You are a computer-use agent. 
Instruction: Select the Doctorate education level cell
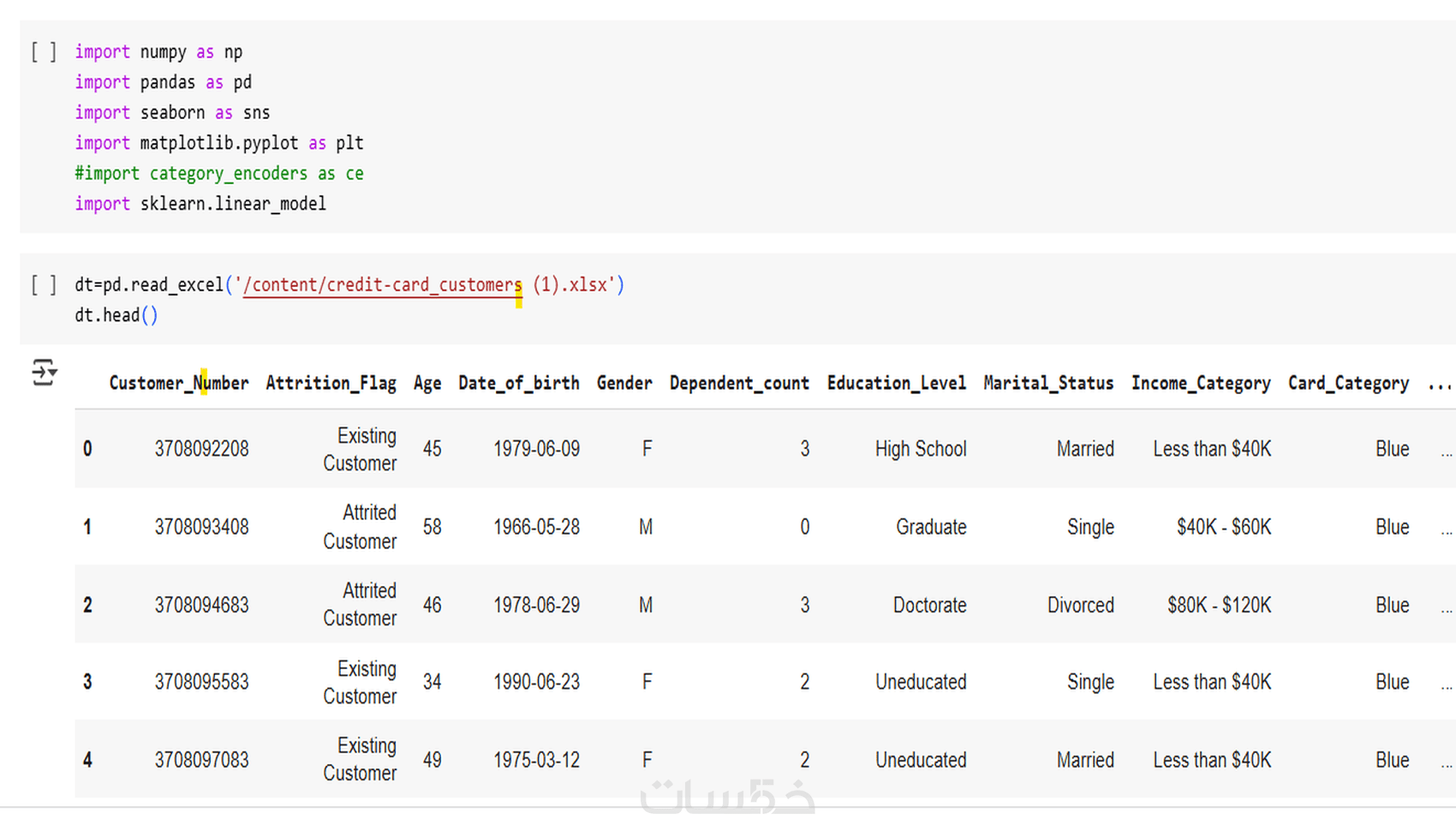[x=929, y=605]
